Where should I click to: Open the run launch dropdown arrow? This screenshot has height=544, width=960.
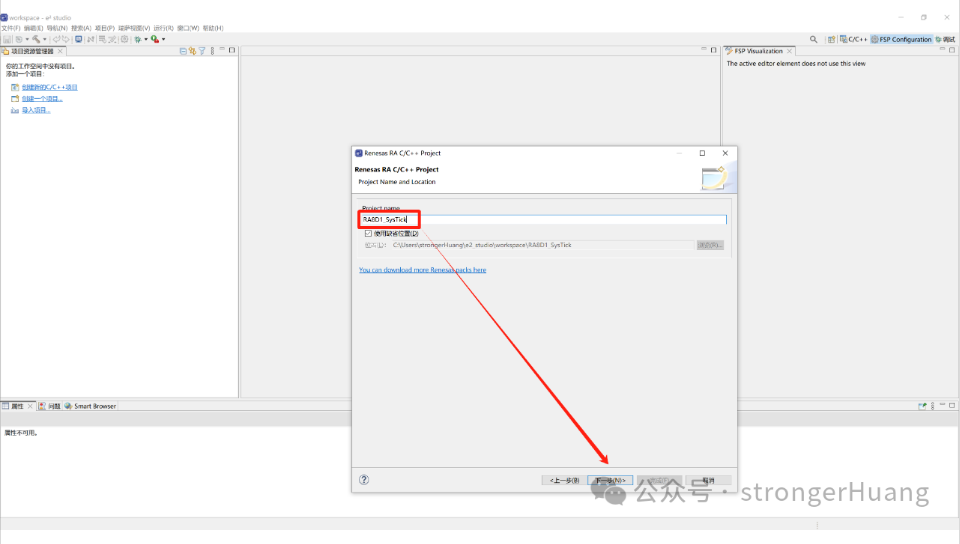[x=163, y=39]
